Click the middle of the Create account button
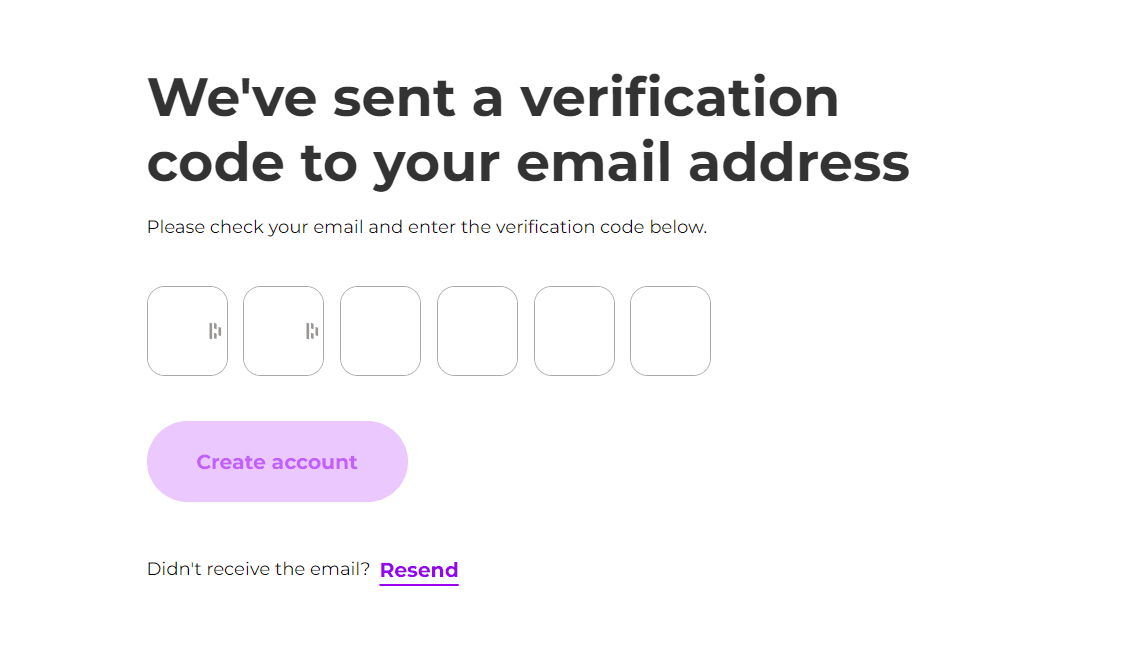Screen dimensions: 1136x660 [x=277, y=461]
